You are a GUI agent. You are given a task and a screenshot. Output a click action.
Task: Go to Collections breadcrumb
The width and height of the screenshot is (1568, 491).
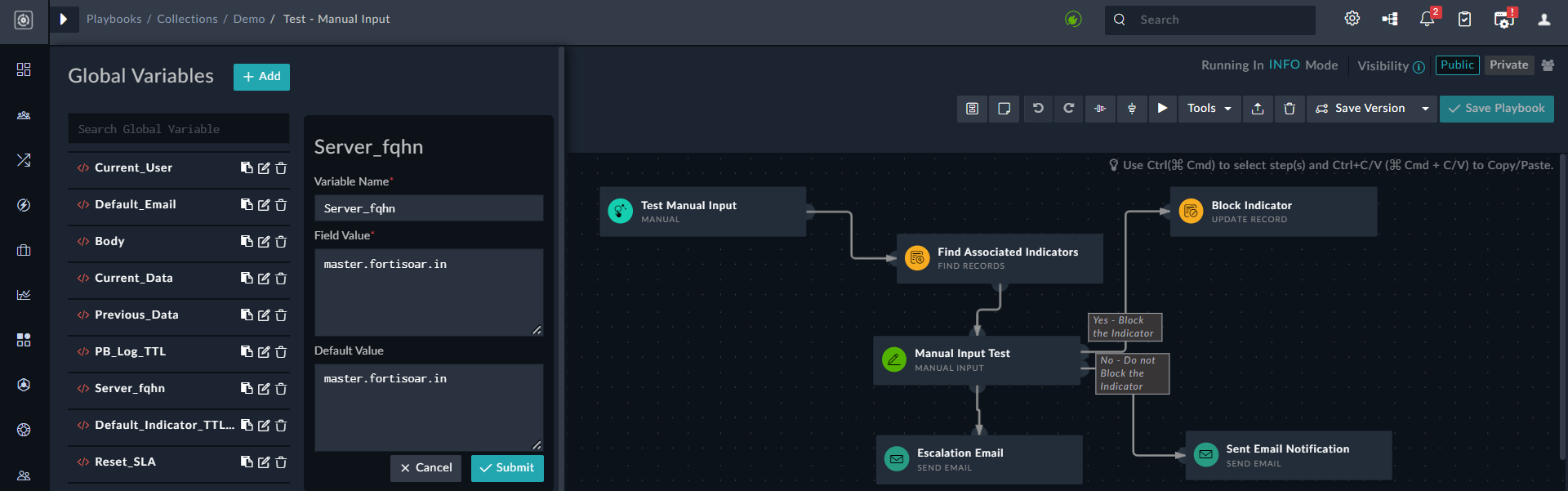pyautogui.click(x=187, y=19)
